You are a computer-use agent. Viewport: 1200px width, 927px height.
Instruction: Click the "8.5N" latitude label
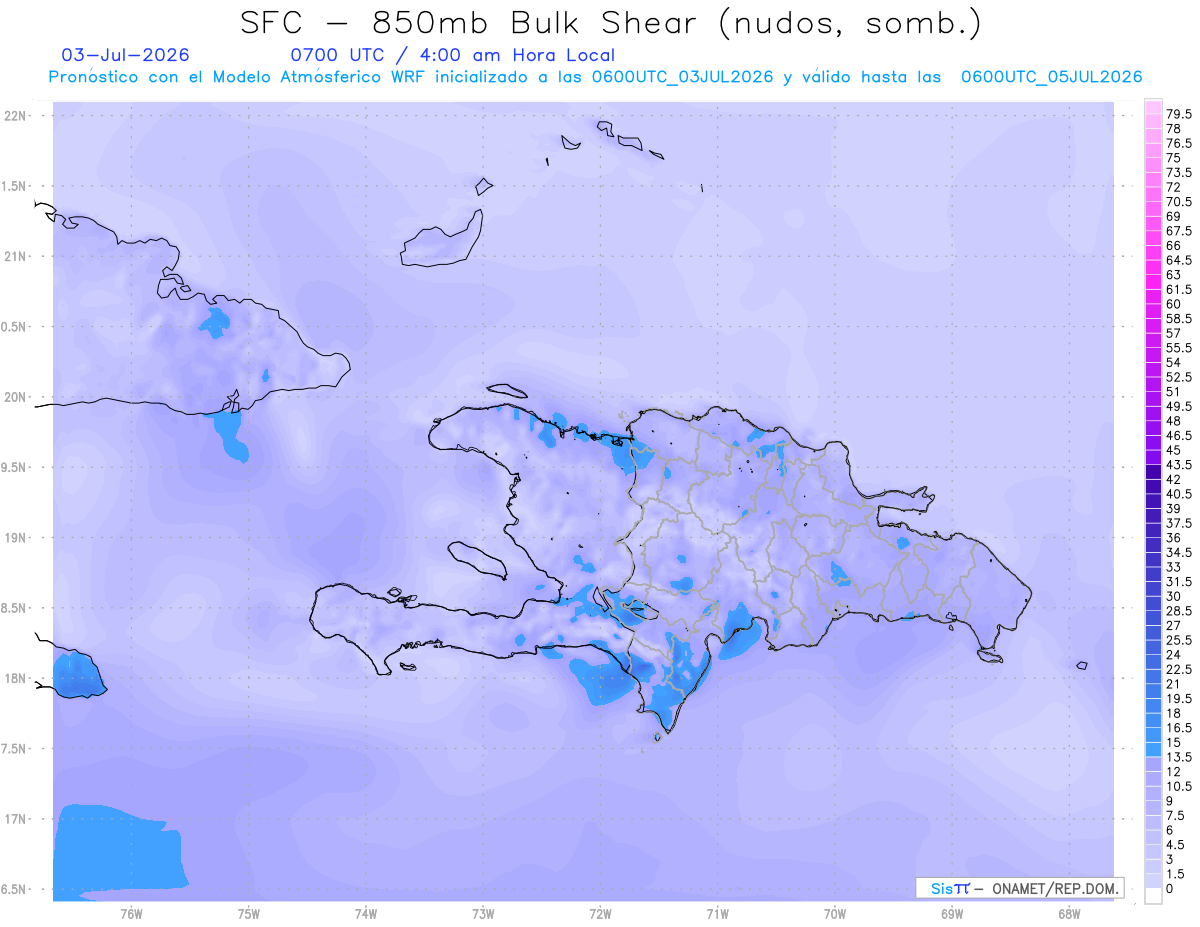pos(15,608)
